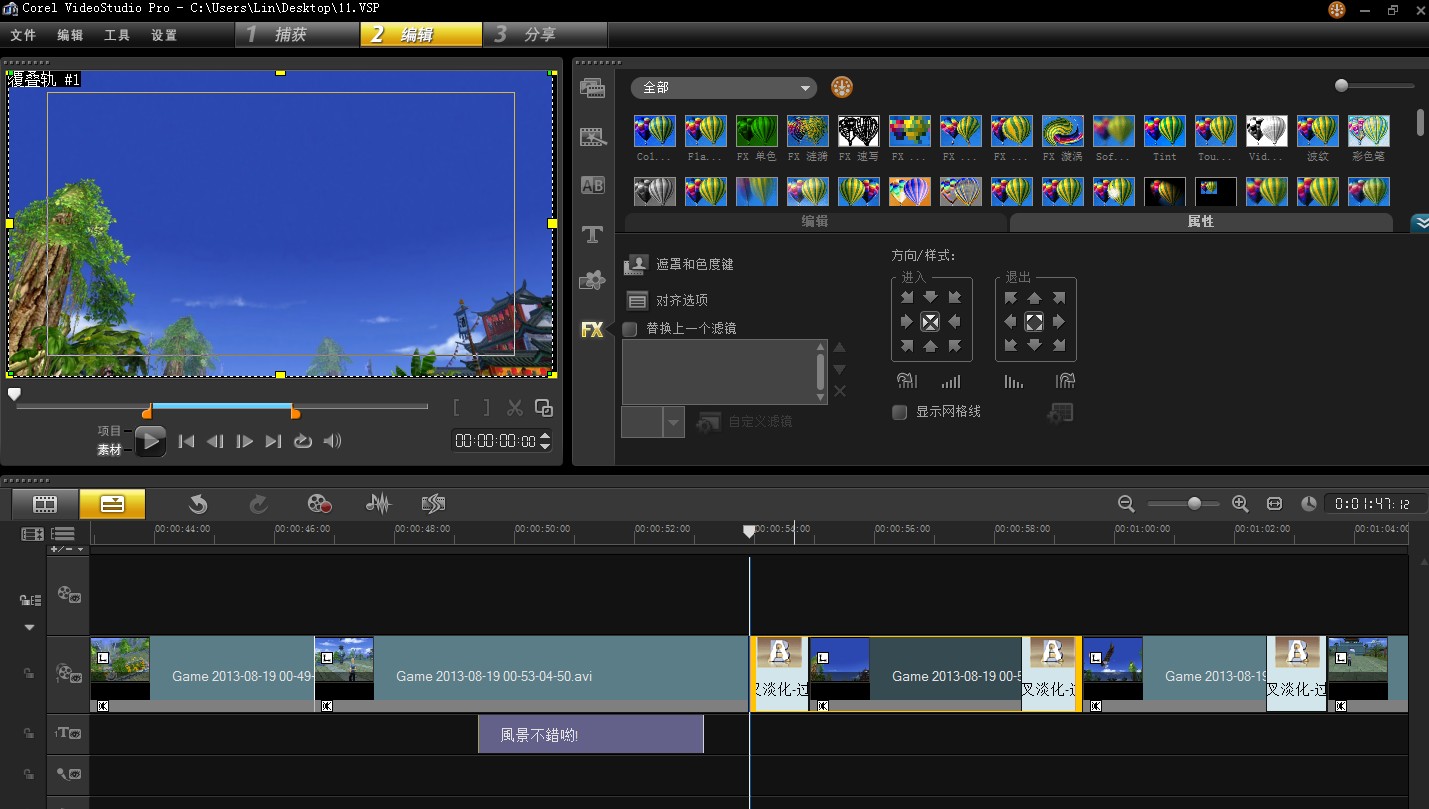The height and width of the screenshot is (809, 1429).
Task: Enable 替换上一个滤镜 checkbox
Action: click(630, 329)
